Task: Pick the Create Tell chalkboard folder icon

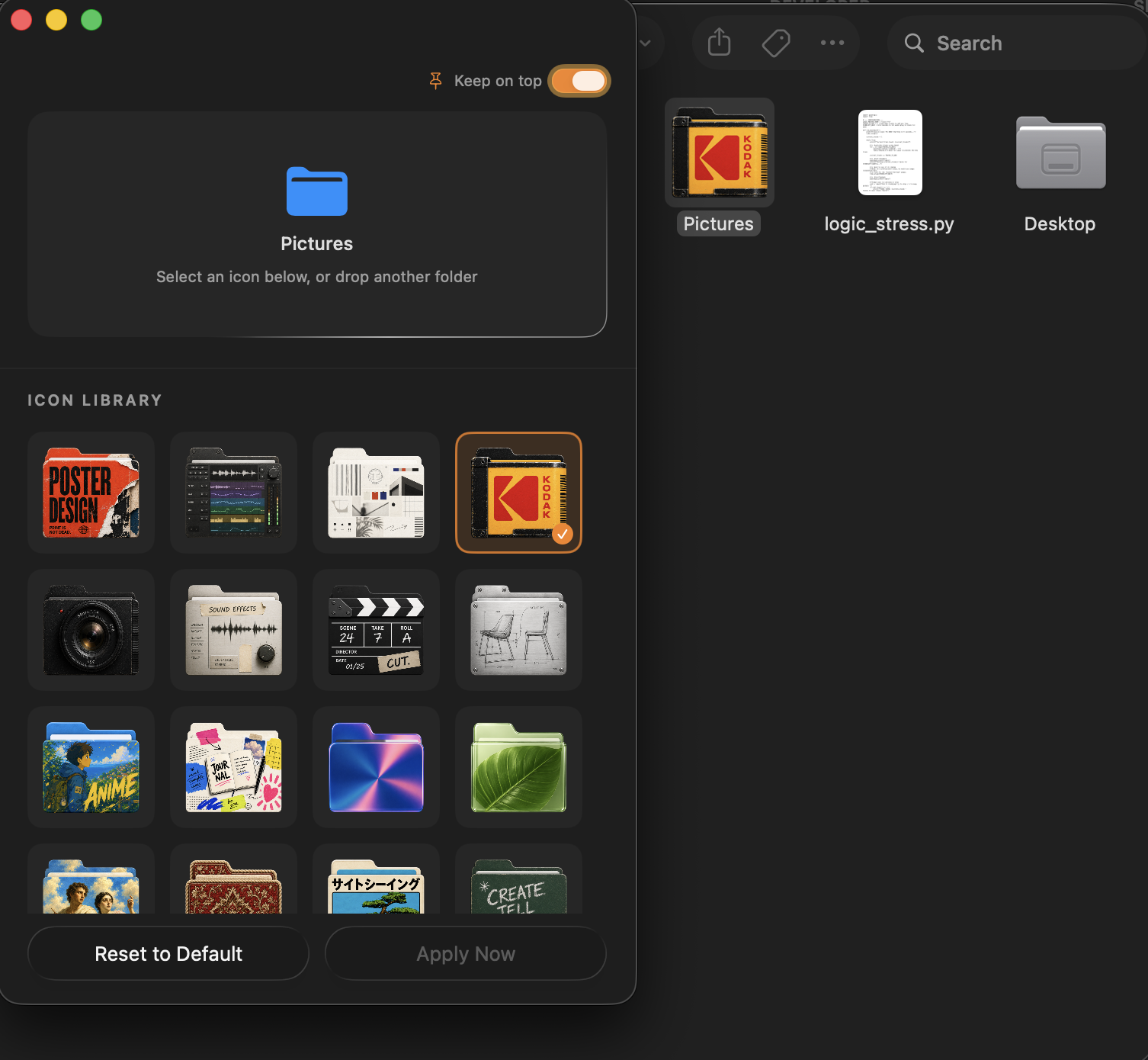Action: click(x=518, y=879)
